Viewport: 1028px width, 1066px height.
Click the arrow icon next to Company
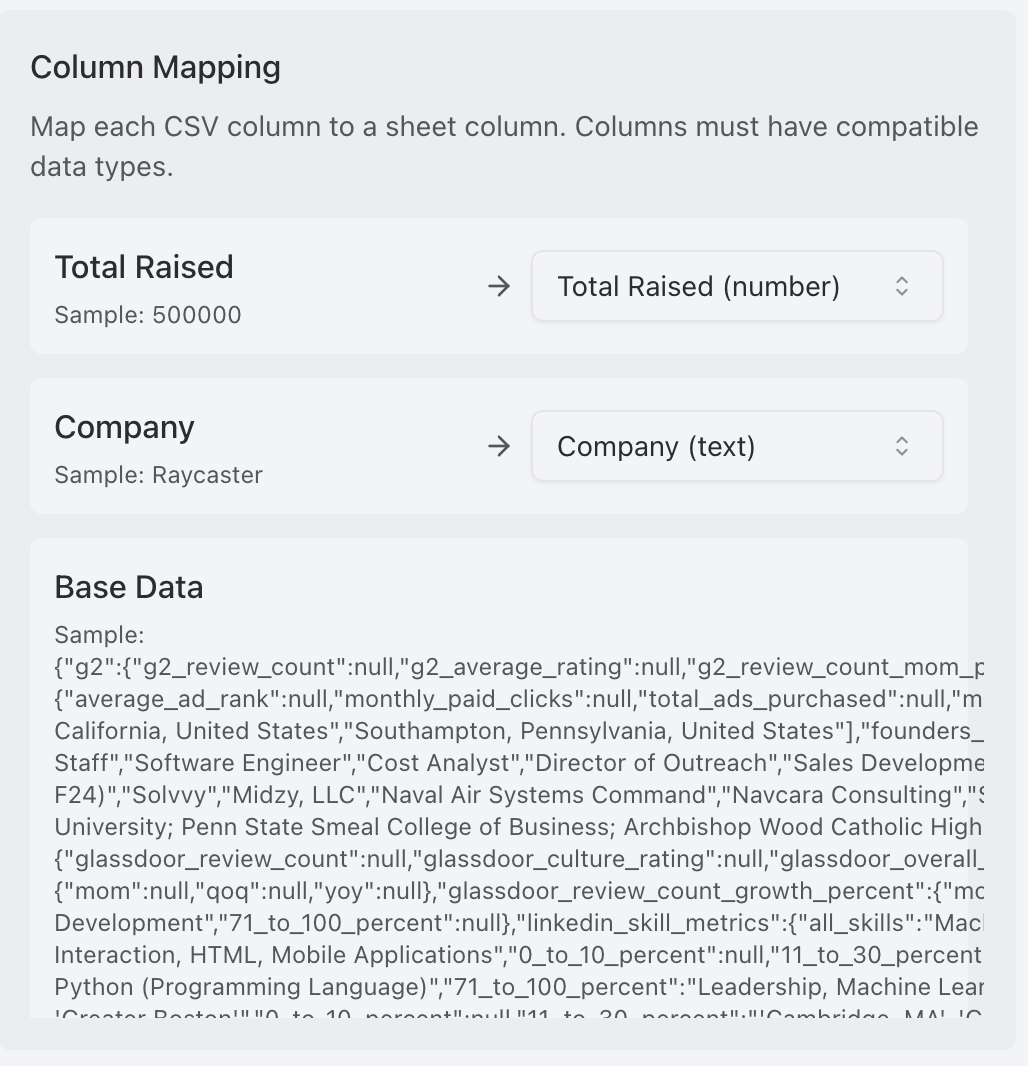(498, 446)
